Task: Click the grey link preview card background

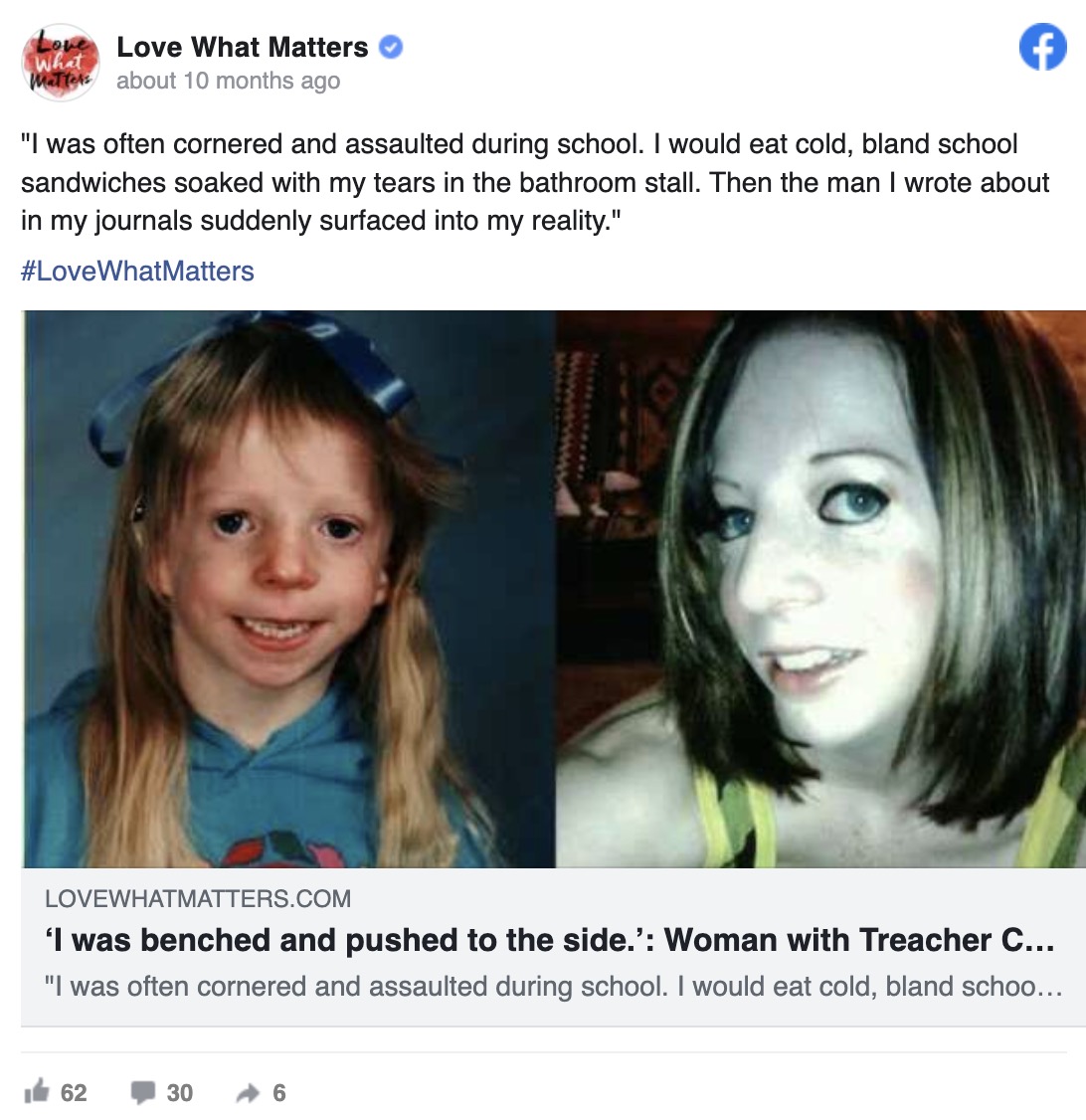Action: point(553,947)
